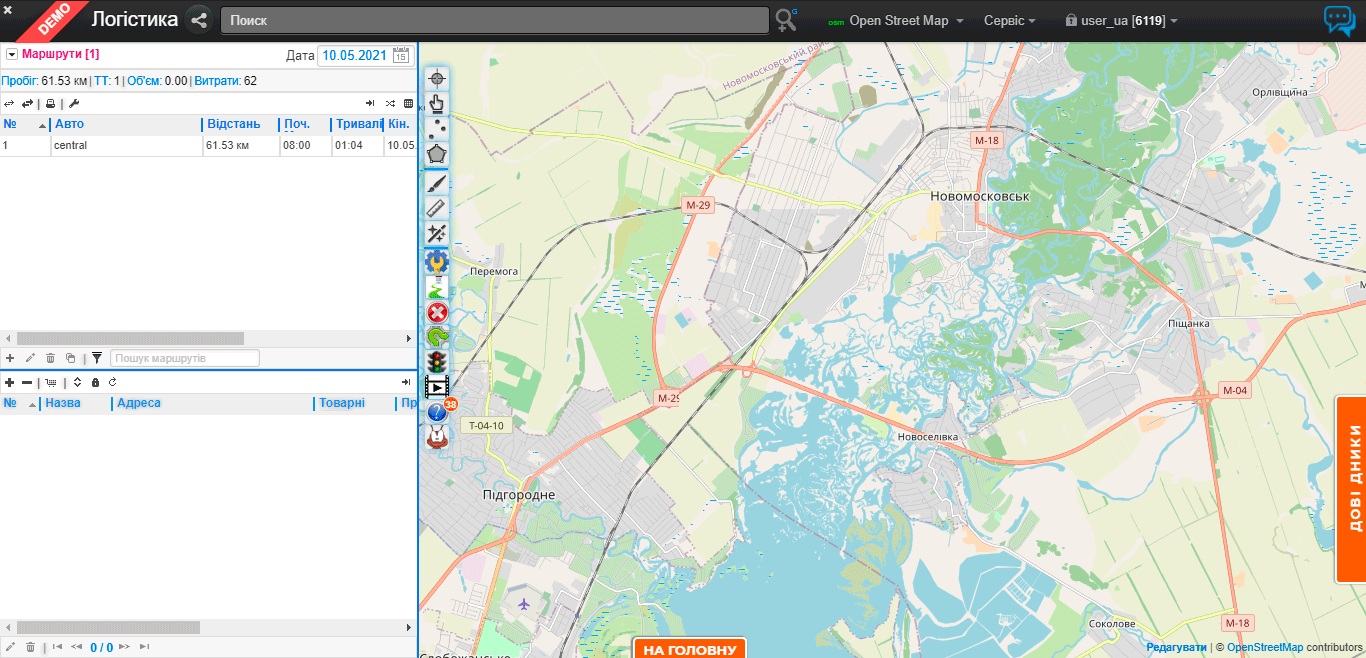
Task: Click the print icon in routes toolbar
Action: (x=51, y=103)
